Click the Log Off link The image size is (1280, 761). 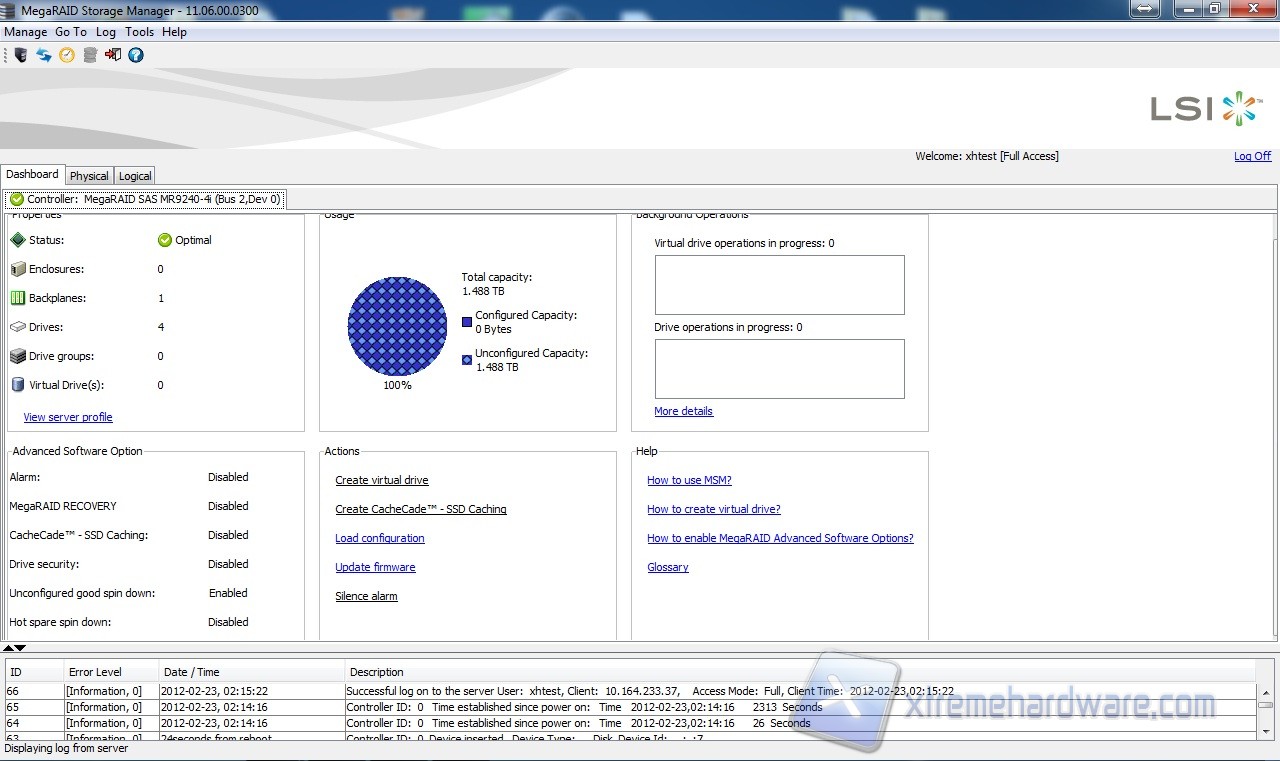click(1252, 156)
